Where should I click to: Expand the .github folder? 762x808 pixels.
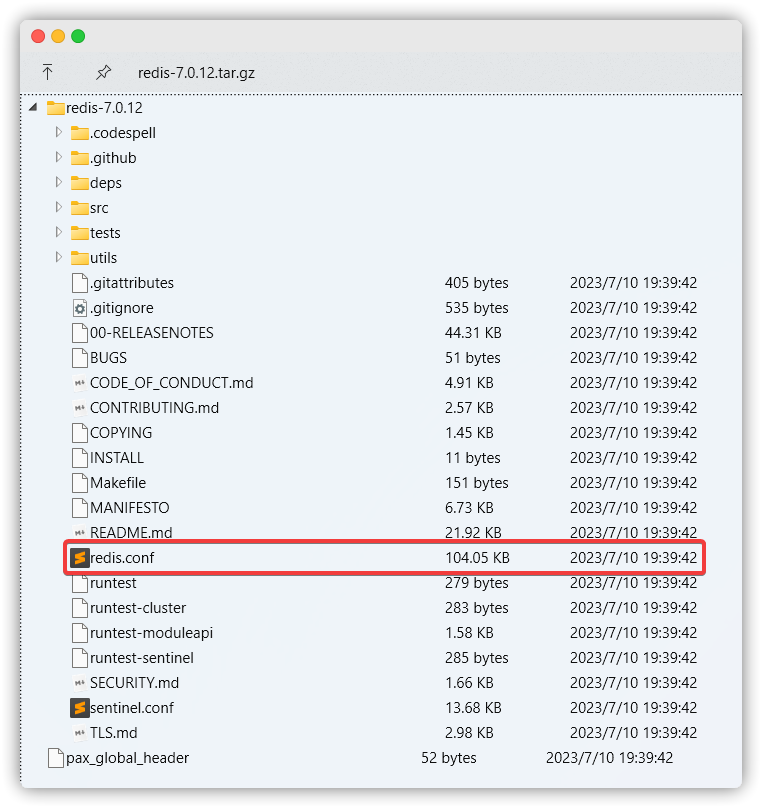pyautogui.click(x=59, y=157)
